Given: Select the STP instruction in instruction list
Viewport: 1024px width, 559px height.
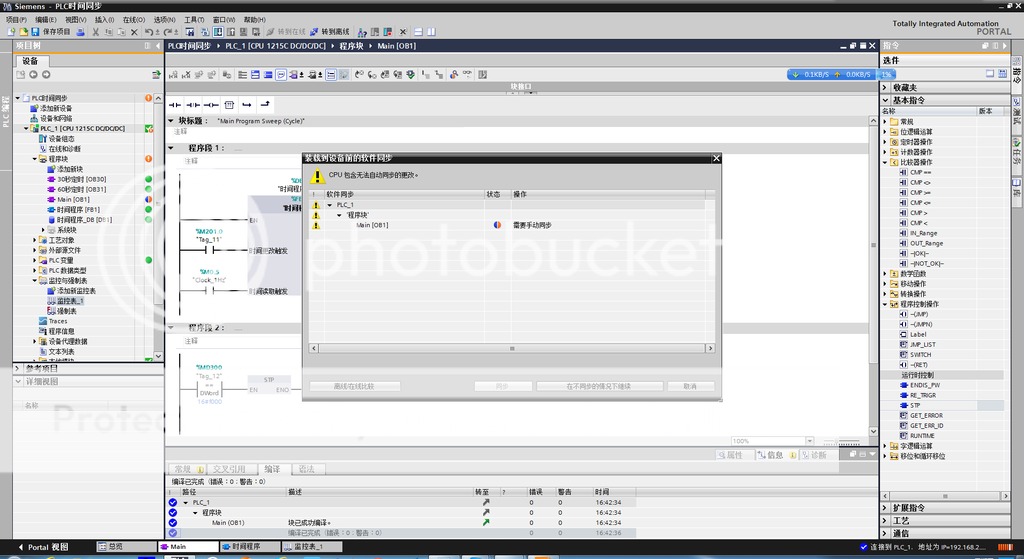Looking at the screenshot, I should click(915, 405).
